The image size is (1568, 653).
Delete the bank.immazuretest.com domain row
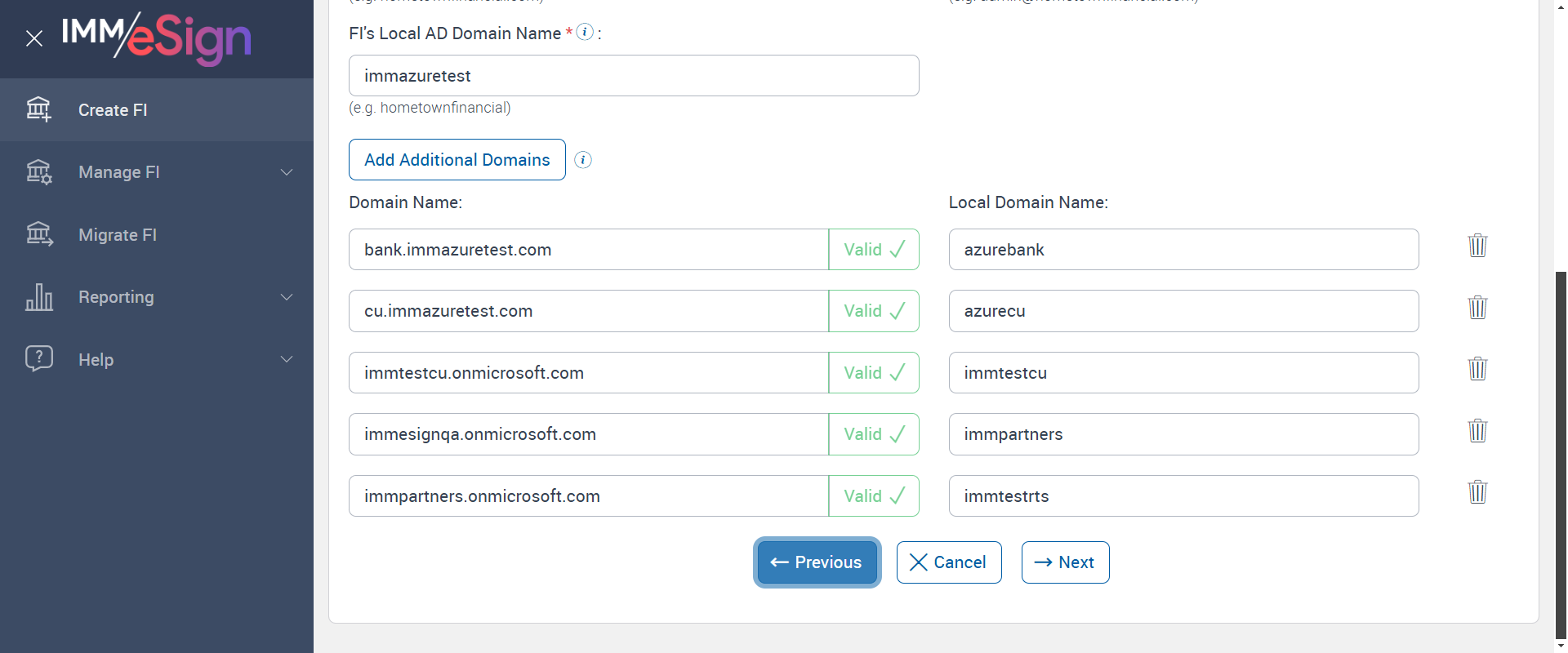click(x=1477, y=246)
